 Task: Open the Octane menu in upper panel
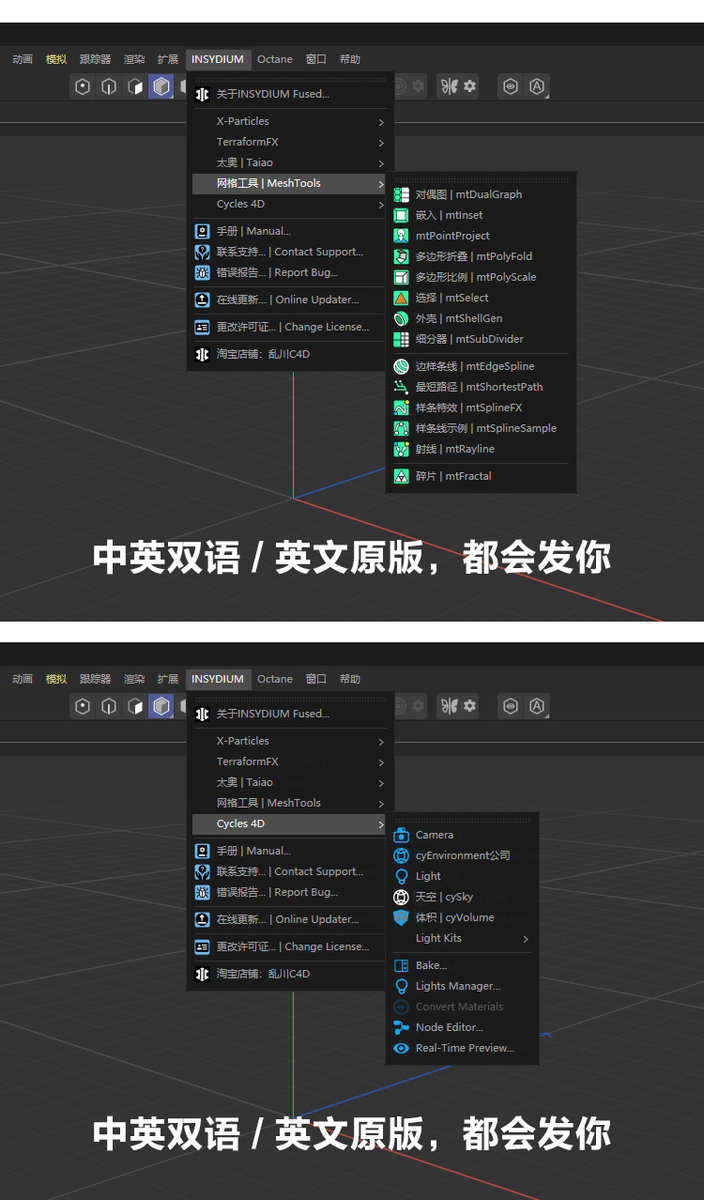pos(274,59)
